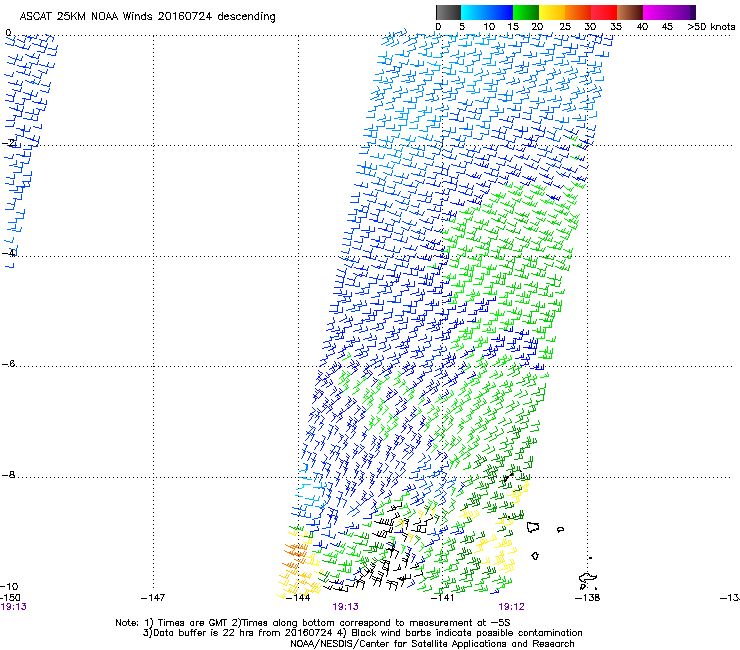
Task: Click the '0' tick label under the color bar
Action: 438,27
